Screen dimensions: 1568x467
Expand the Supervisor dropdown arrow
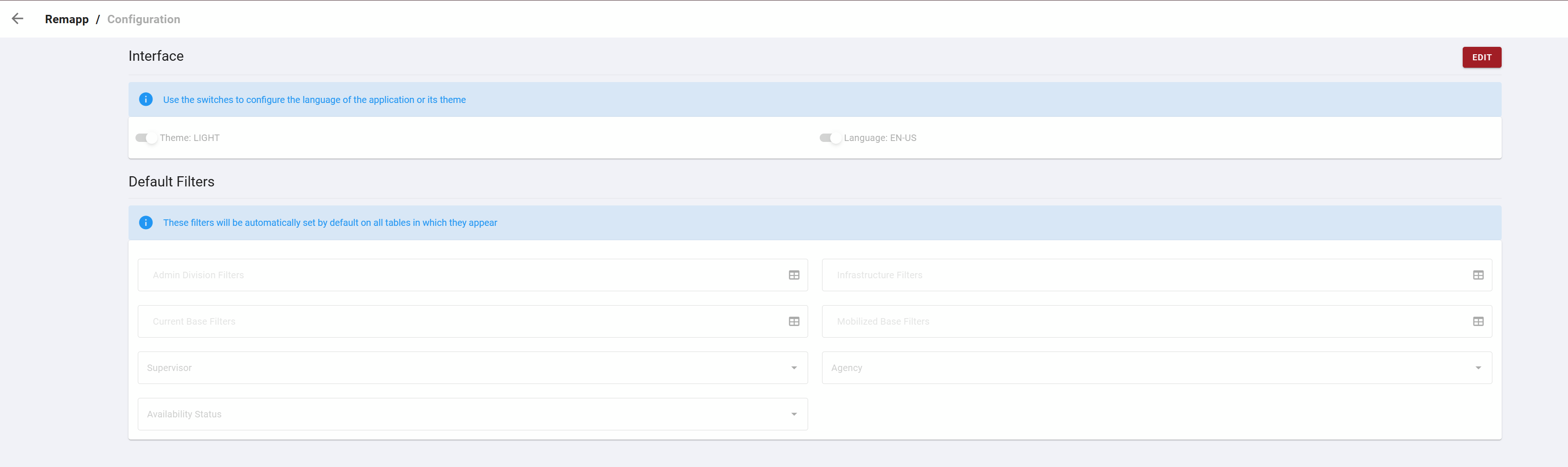tap(794, 368)
